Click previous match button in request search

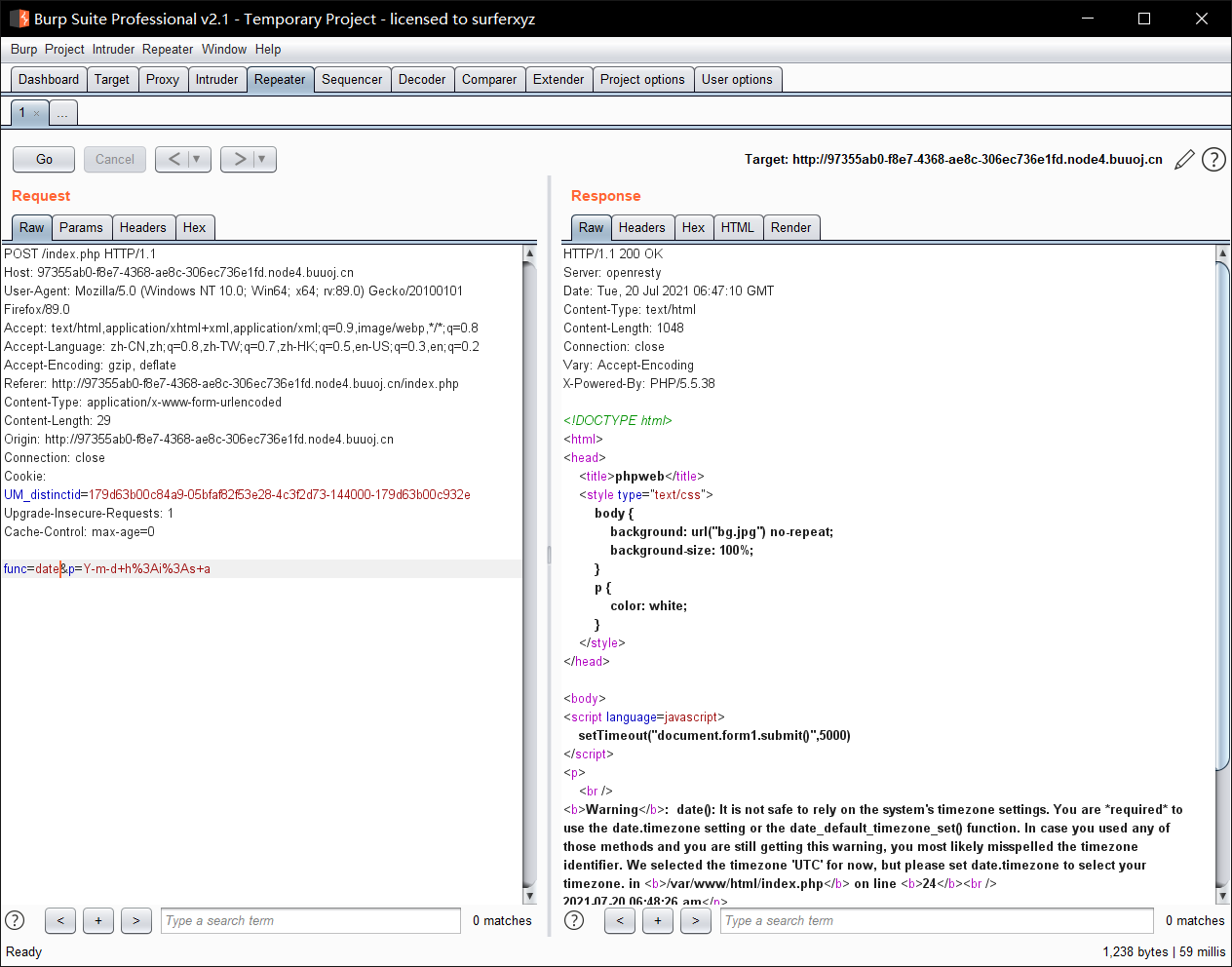pos(60,920)
